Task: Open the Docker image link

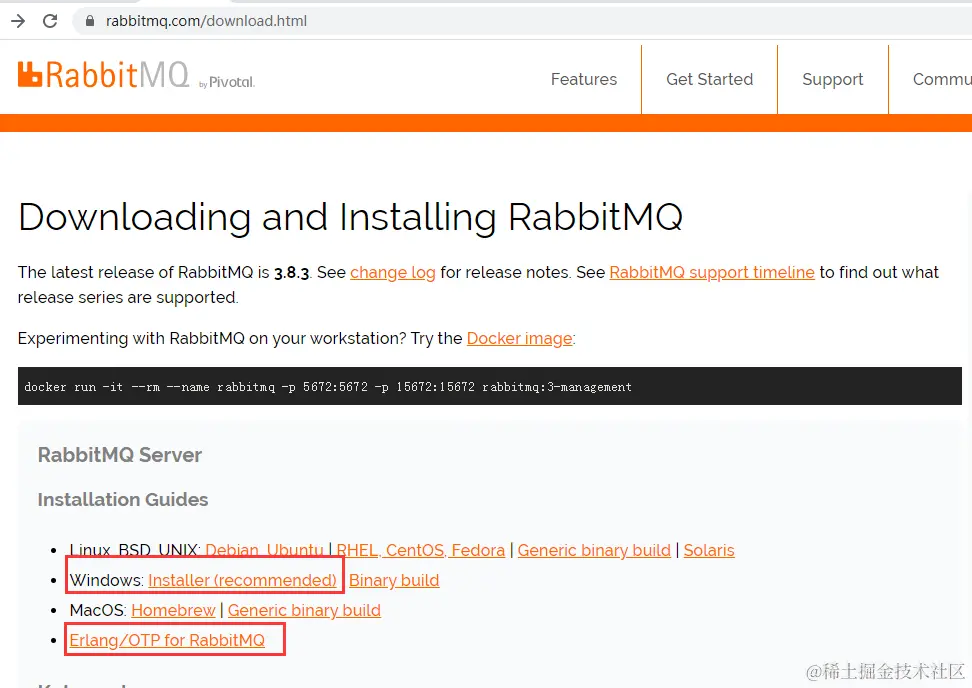Action: click(519, 338)
